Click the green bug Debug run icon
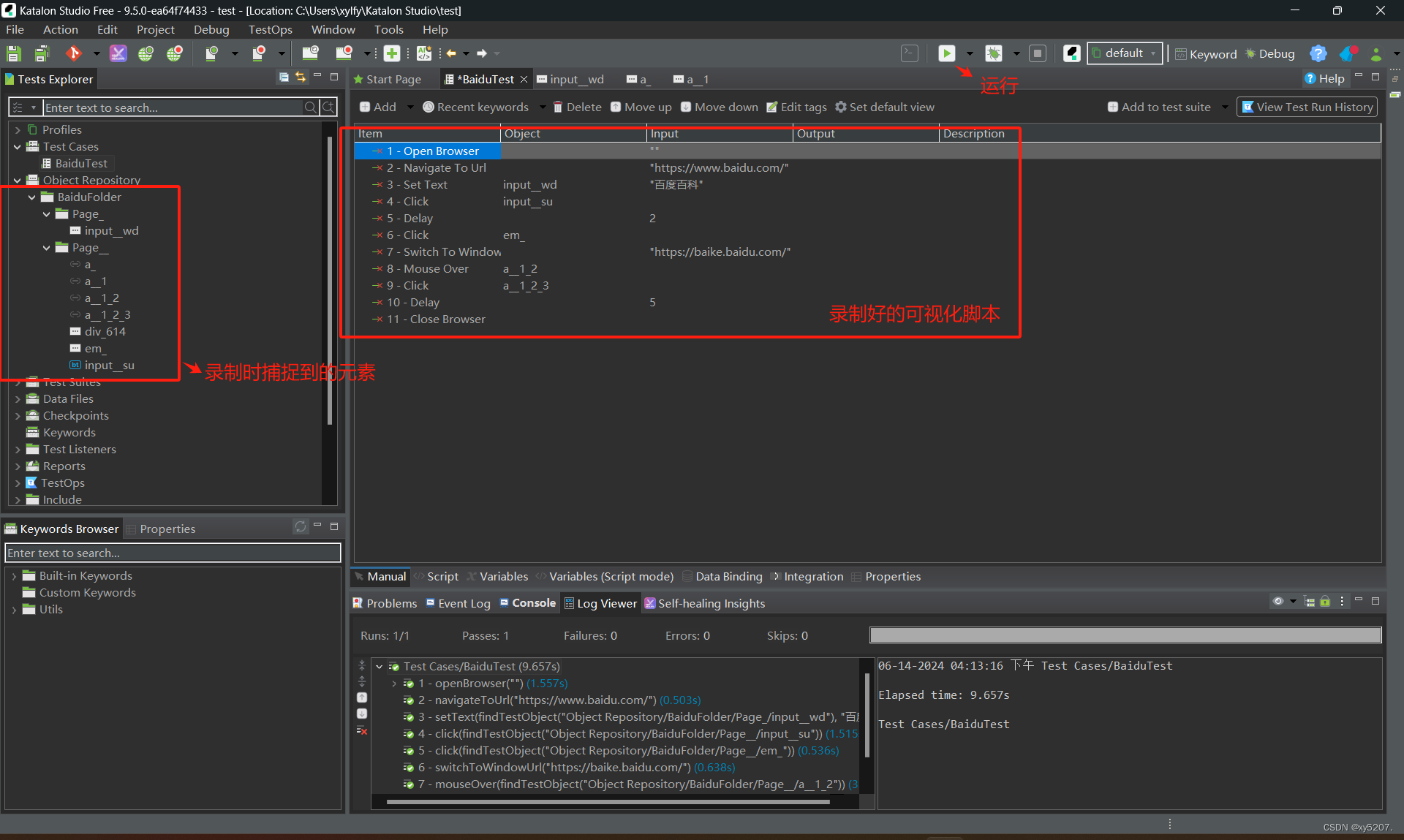 tap(993, 53)
